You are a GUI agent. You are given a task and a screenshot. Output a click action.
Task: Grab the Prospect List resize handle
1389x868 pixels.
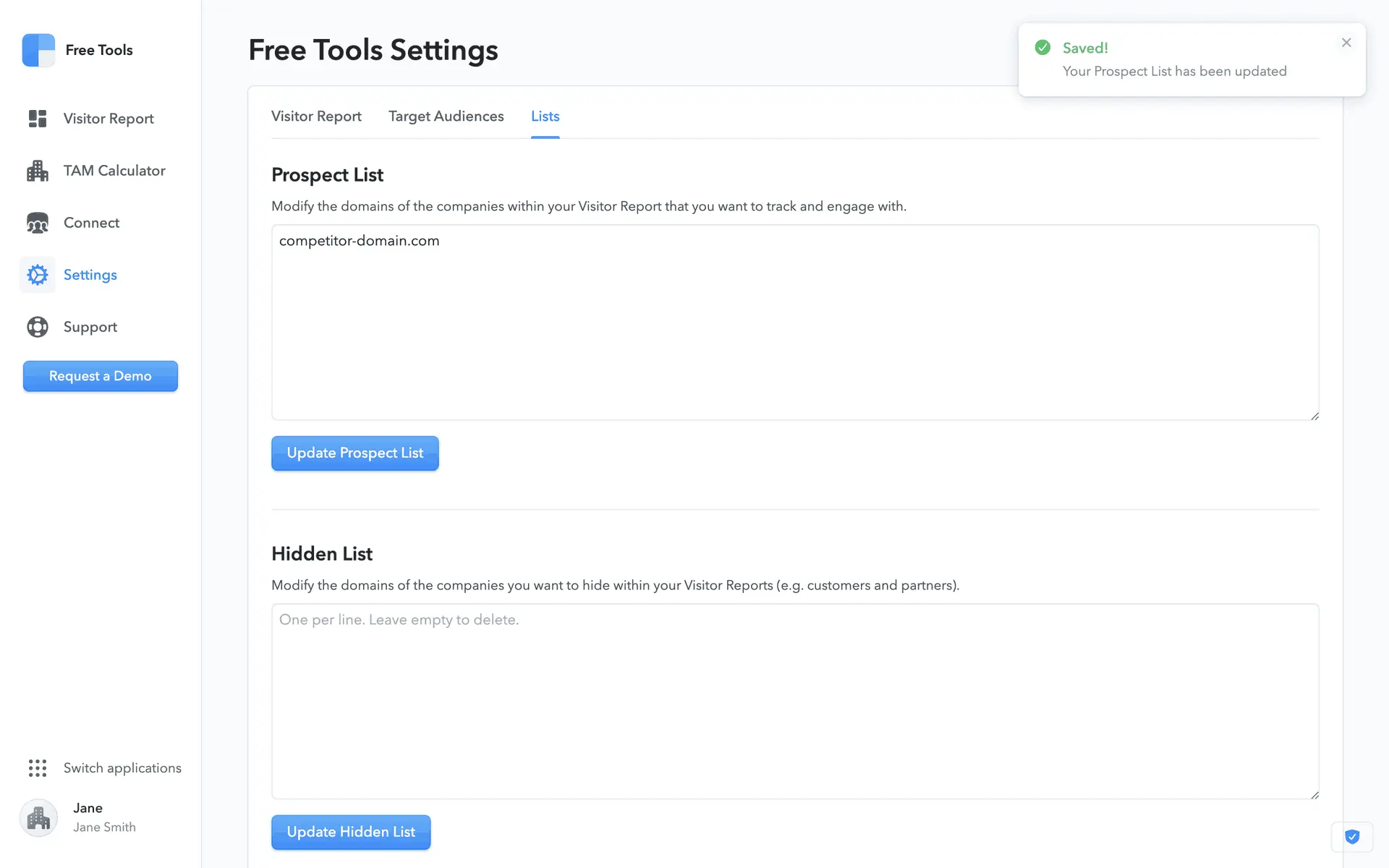click(1314, 416)
